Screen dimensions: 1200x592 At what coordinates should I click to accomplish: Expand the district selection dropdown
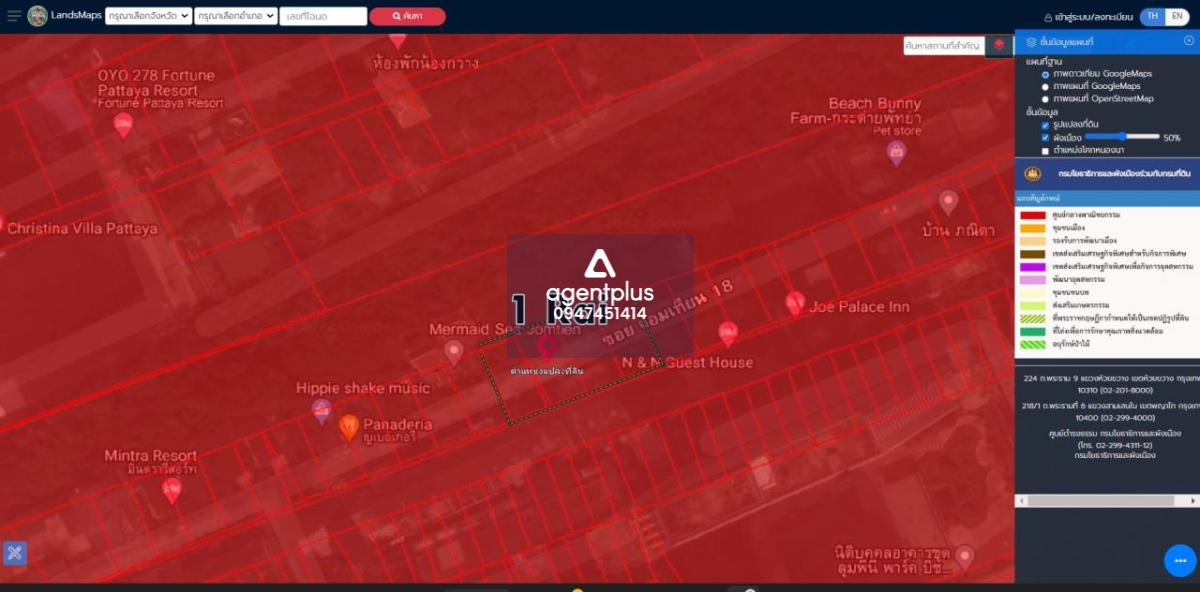pos(236,16)
